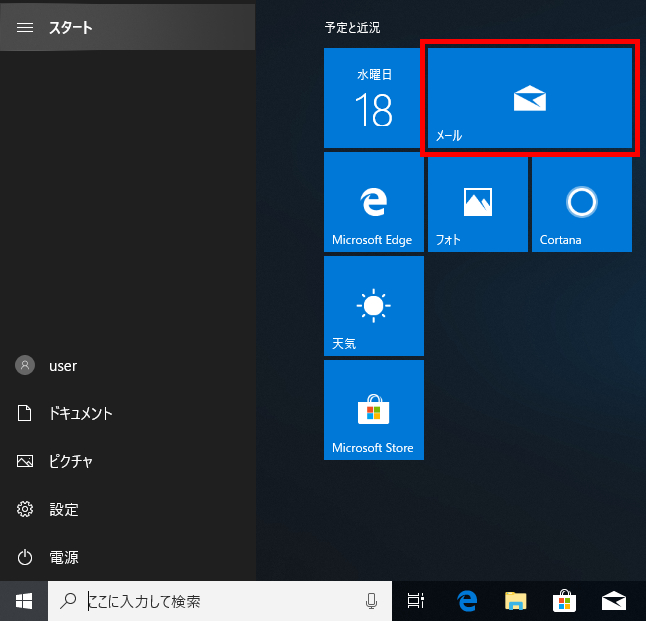Screen dimensions: 646x621
Task: Open the calendar tile showing 18
Action: pos(374,98)
